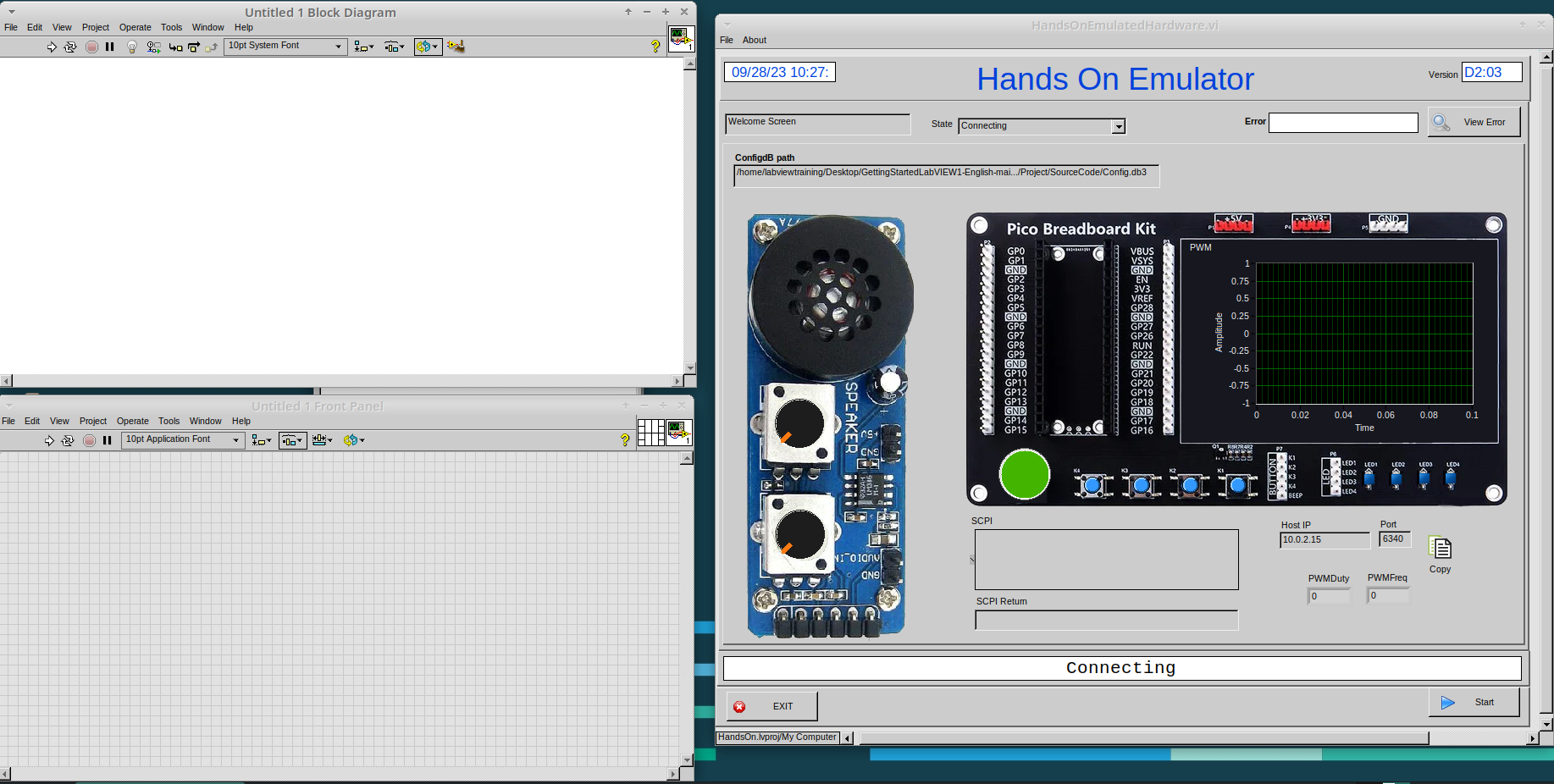Push the K3 tactile button
Screen dimensions: 1554x784
[1142, 485]
